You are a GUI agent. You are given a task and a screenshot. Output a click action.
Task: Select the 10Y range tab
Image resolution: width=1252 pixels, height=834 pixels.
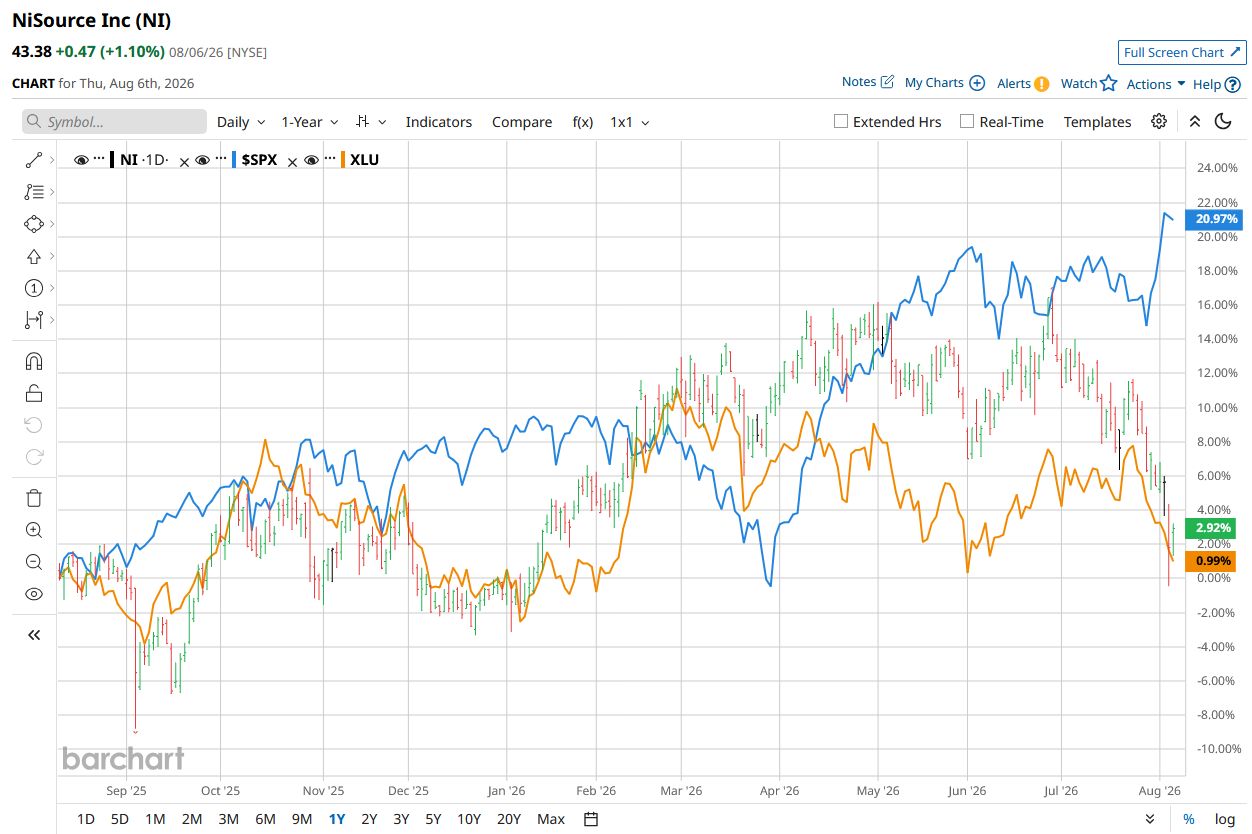468,819
